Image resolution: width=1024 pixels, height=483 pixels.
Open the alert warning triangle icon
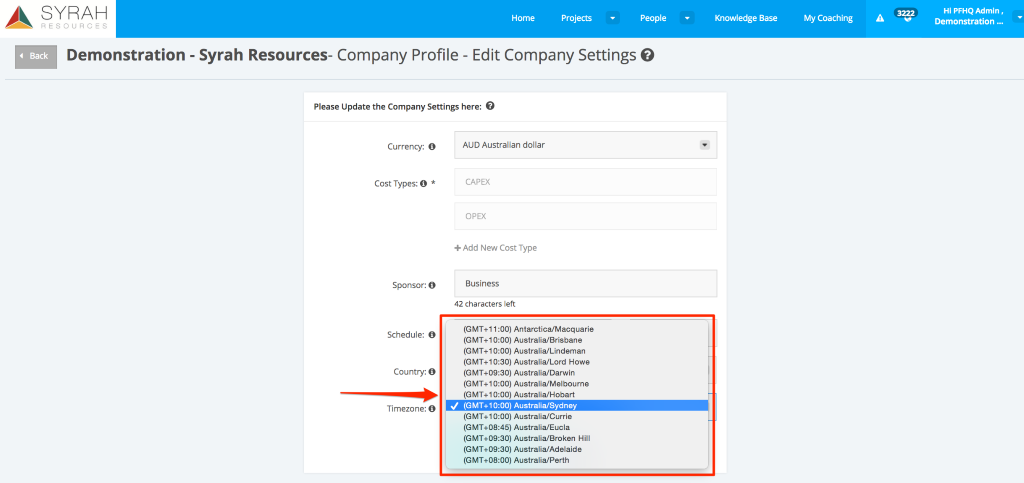(880, 19)
